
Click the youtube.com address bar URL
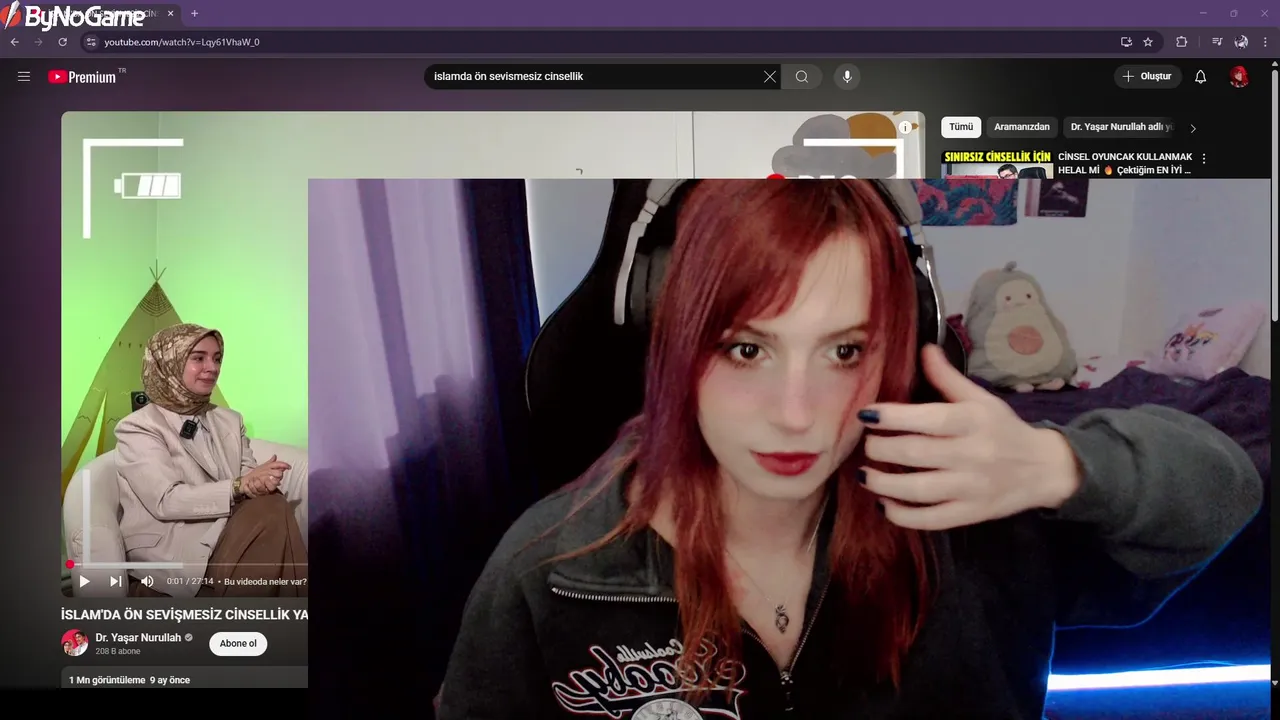pyautogui.click(x=182, y=42)
